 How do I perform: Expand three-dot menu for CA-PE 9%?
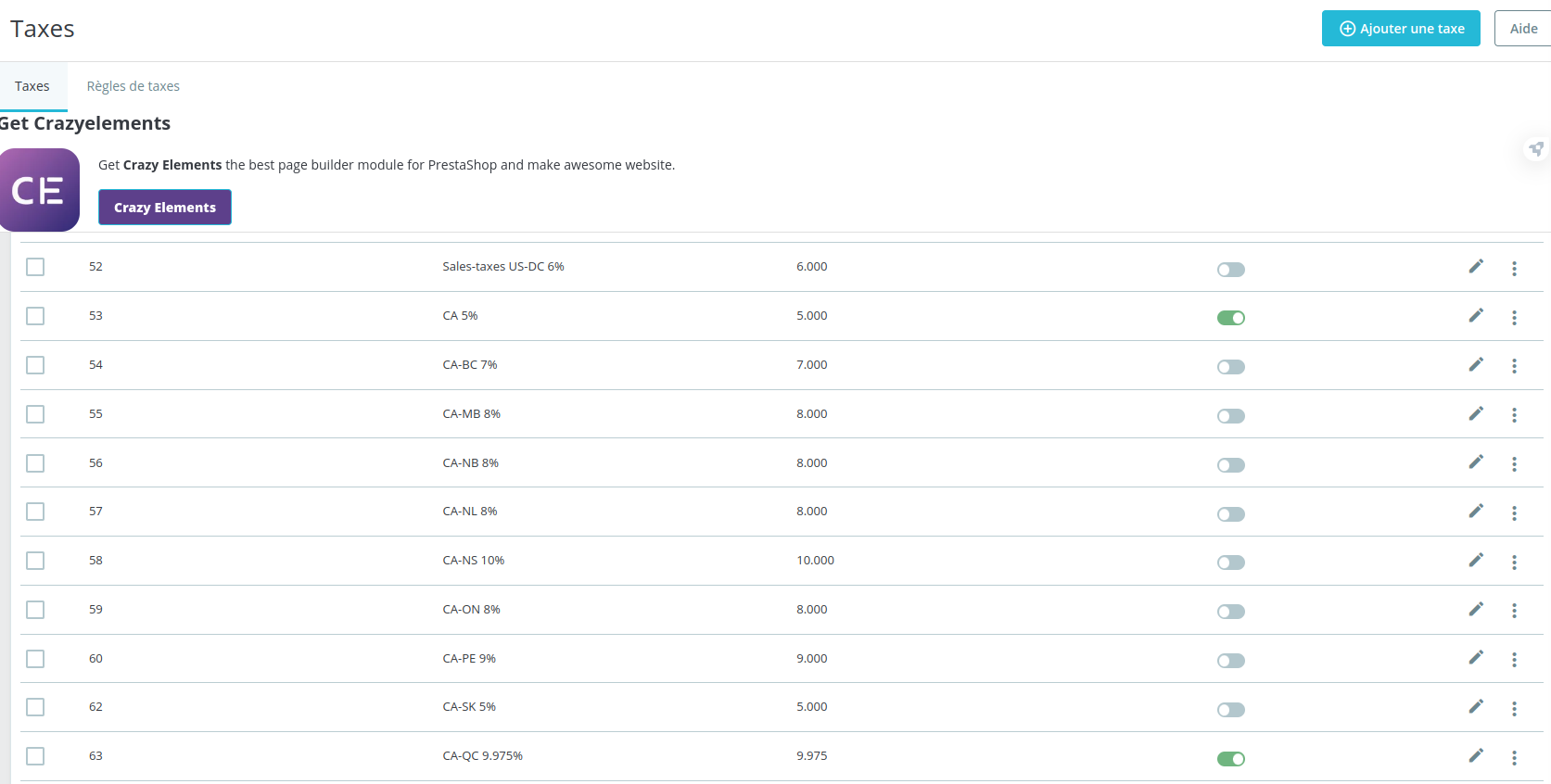coord(1514,660)
